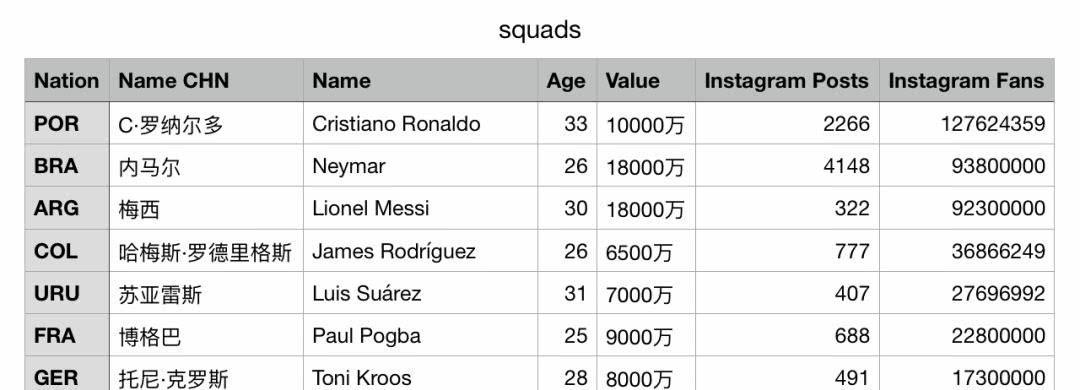Select the Cristiano Ronaldo name cell
Screen dimensions: 1080x390
[x=420, y=123]
